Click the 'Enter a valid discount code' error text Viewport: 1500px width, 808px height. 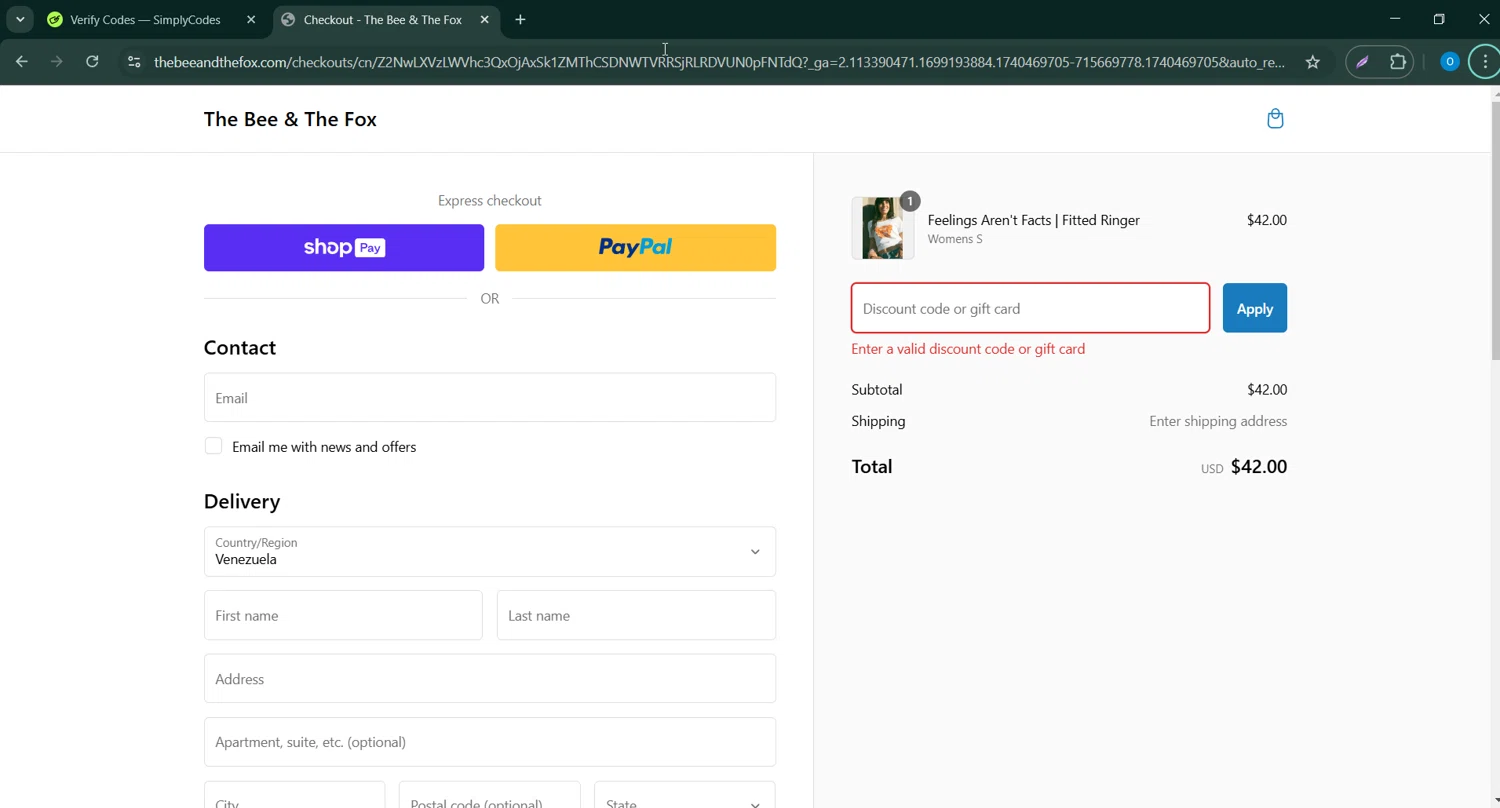[968, 349]
